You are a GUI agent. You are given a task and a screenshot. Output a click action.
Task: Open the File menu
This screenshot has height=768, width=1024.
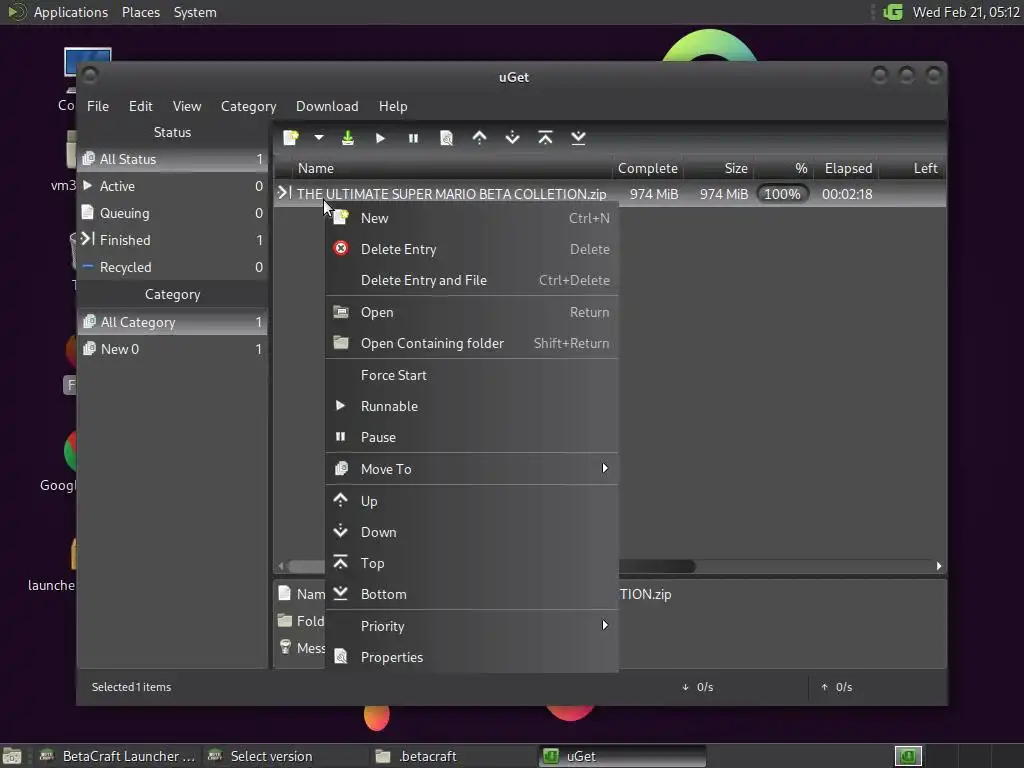(x=98, y=106)
